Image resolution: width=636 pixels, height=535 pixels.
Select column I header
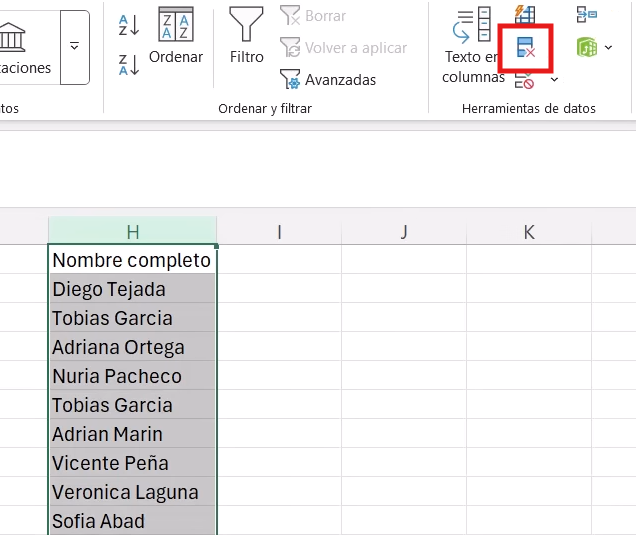coord(279,231)
